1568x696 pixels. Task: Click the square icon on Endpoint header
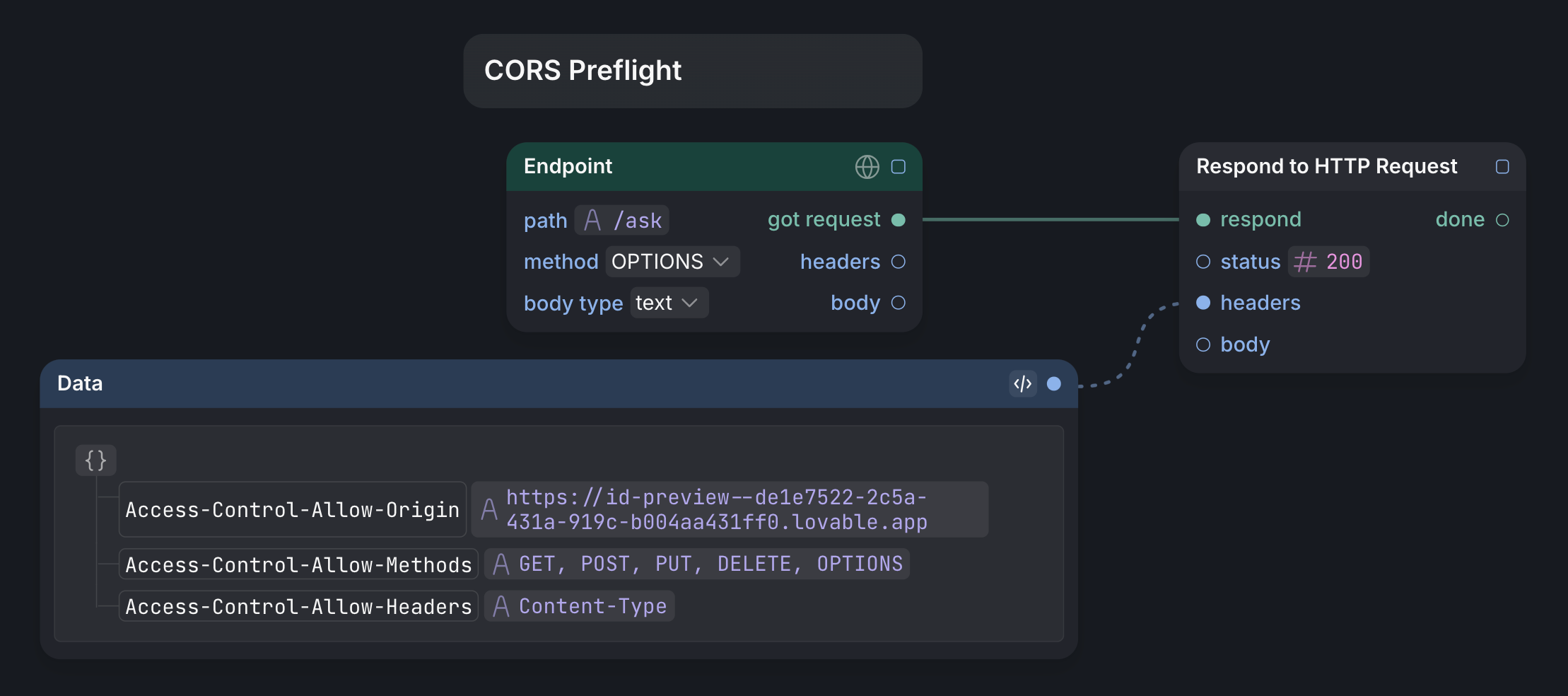pos(899,167)
